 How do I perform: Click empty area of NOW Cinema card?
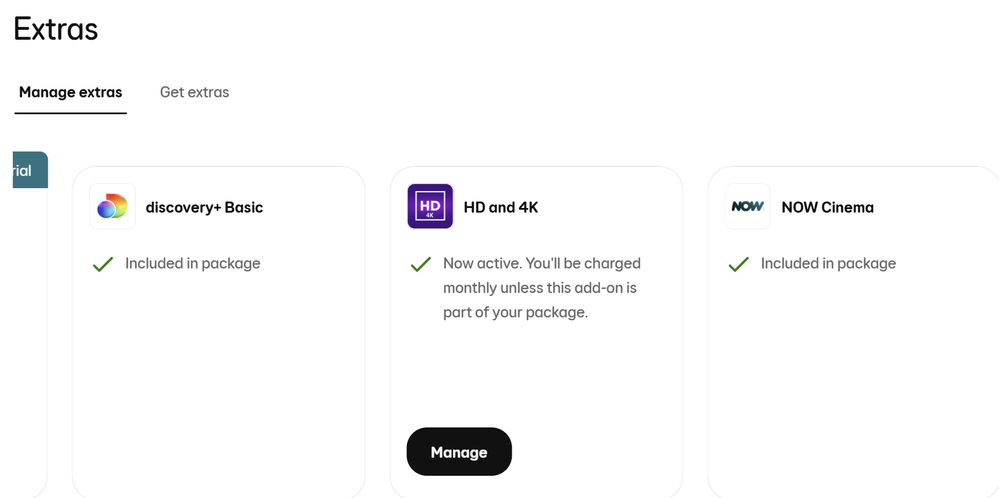coord(854,382)
